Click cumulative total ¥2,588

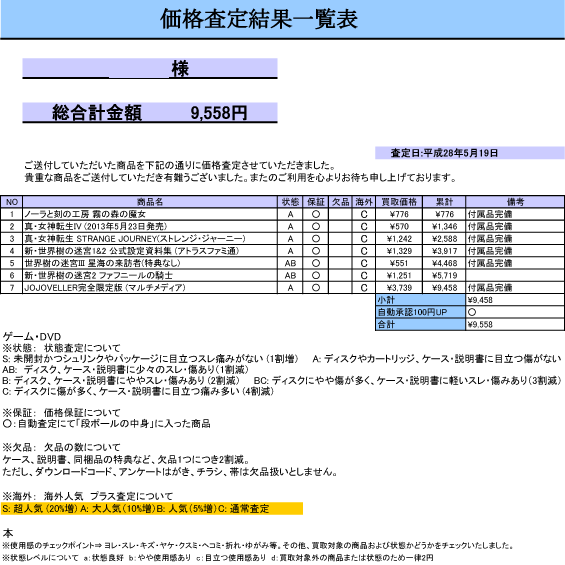(444, 239)
